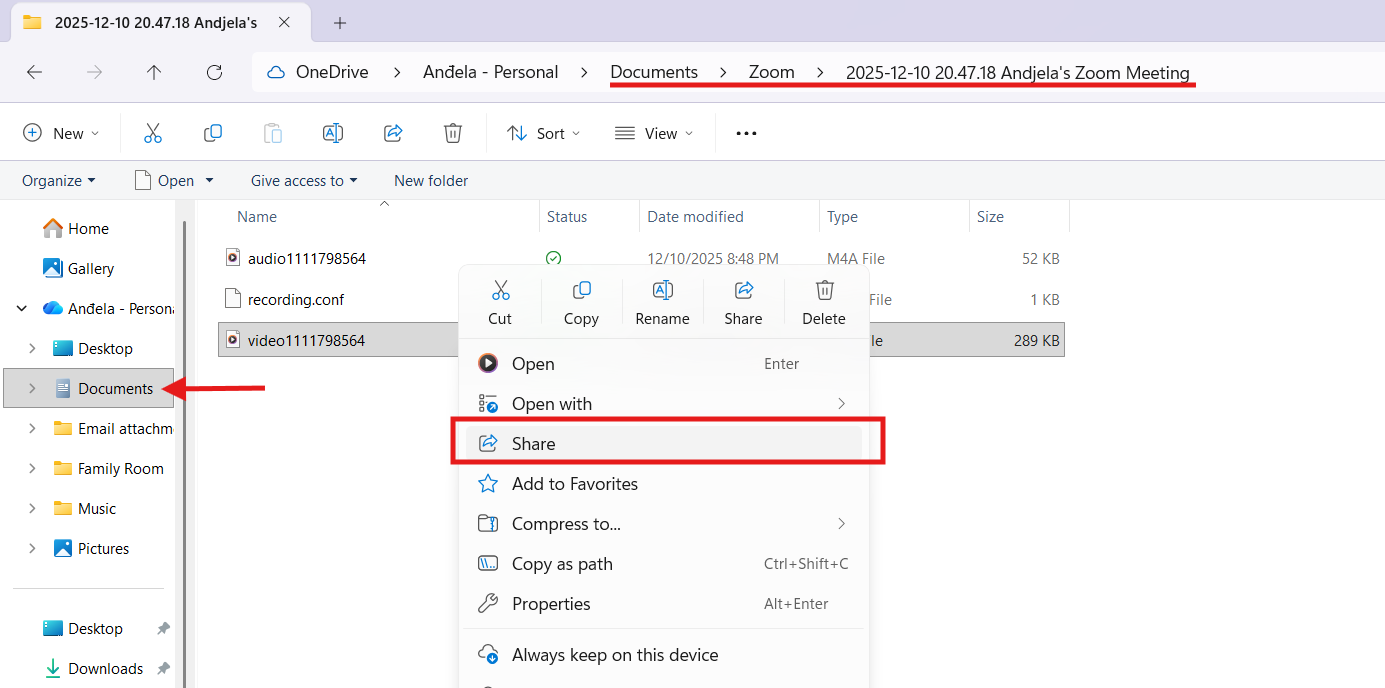Open the See more ellipsis toolbar menu
Image resolution: width=1385 pixels, height=688 pixels.
click(746, 133)
